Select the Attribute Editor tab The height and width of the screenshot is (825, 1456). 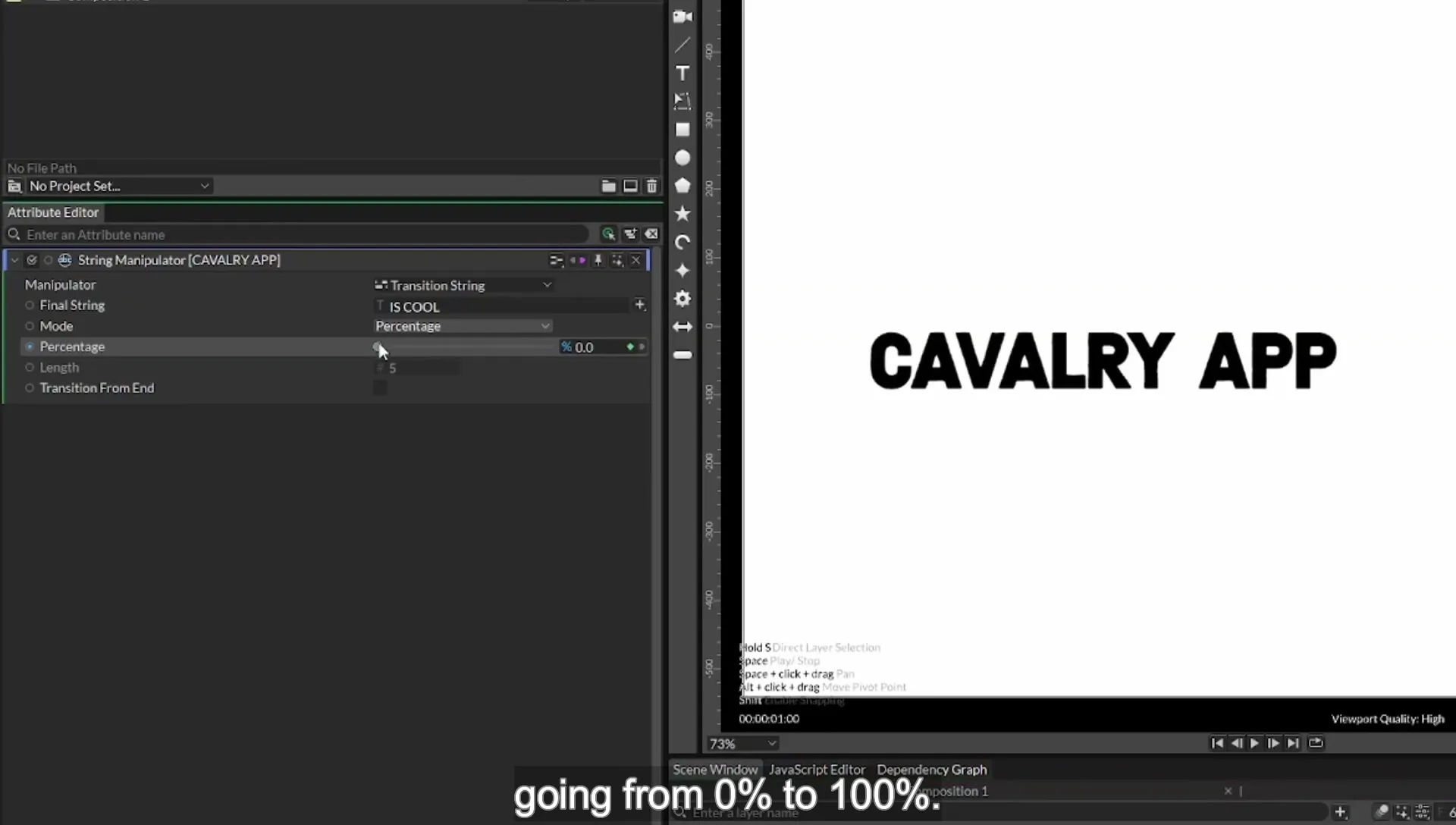[x=53, y=212]
